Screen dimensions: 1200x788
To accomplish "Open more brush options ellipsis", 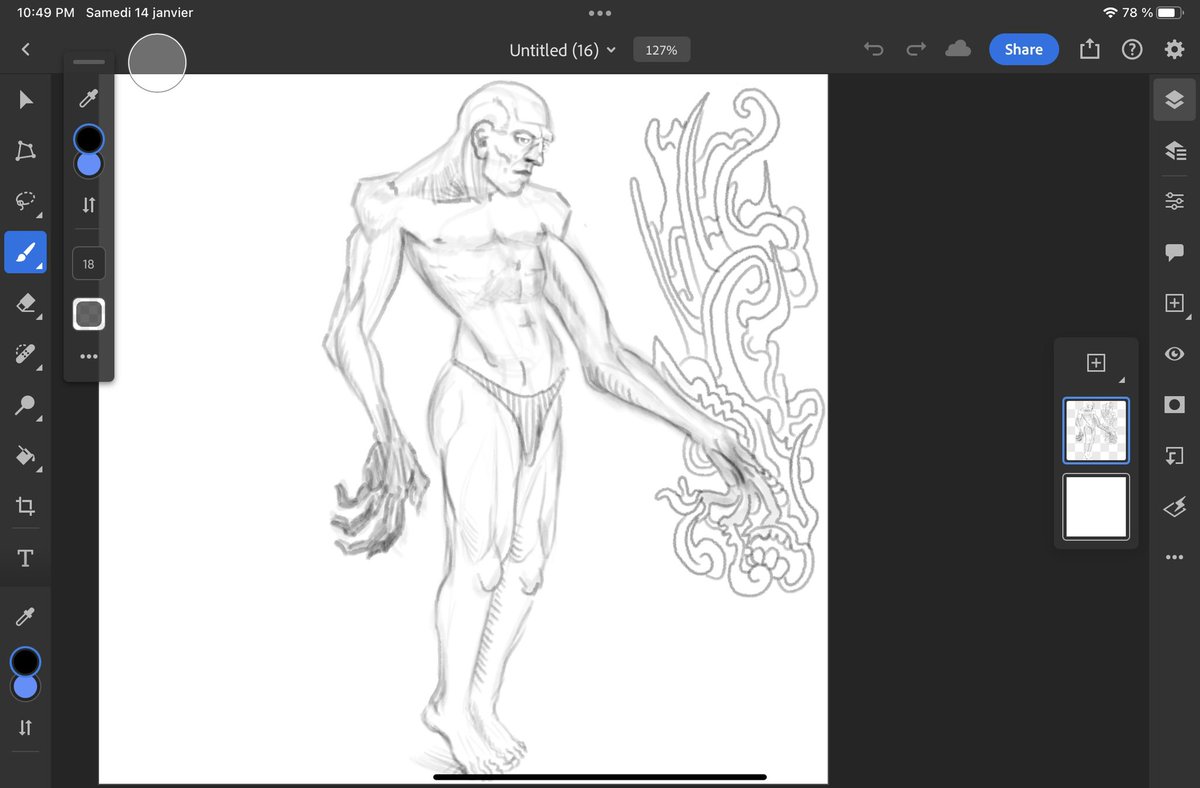I will click(x=89, y=356).
